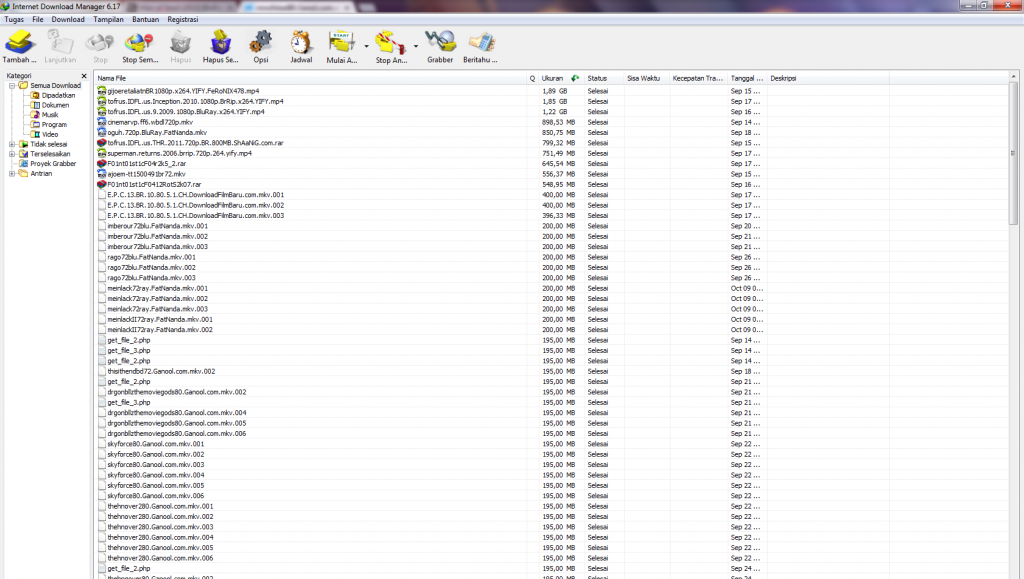Expand the Tidak selesai tree node
This screenshot has height=579, width=1024.
12,144
